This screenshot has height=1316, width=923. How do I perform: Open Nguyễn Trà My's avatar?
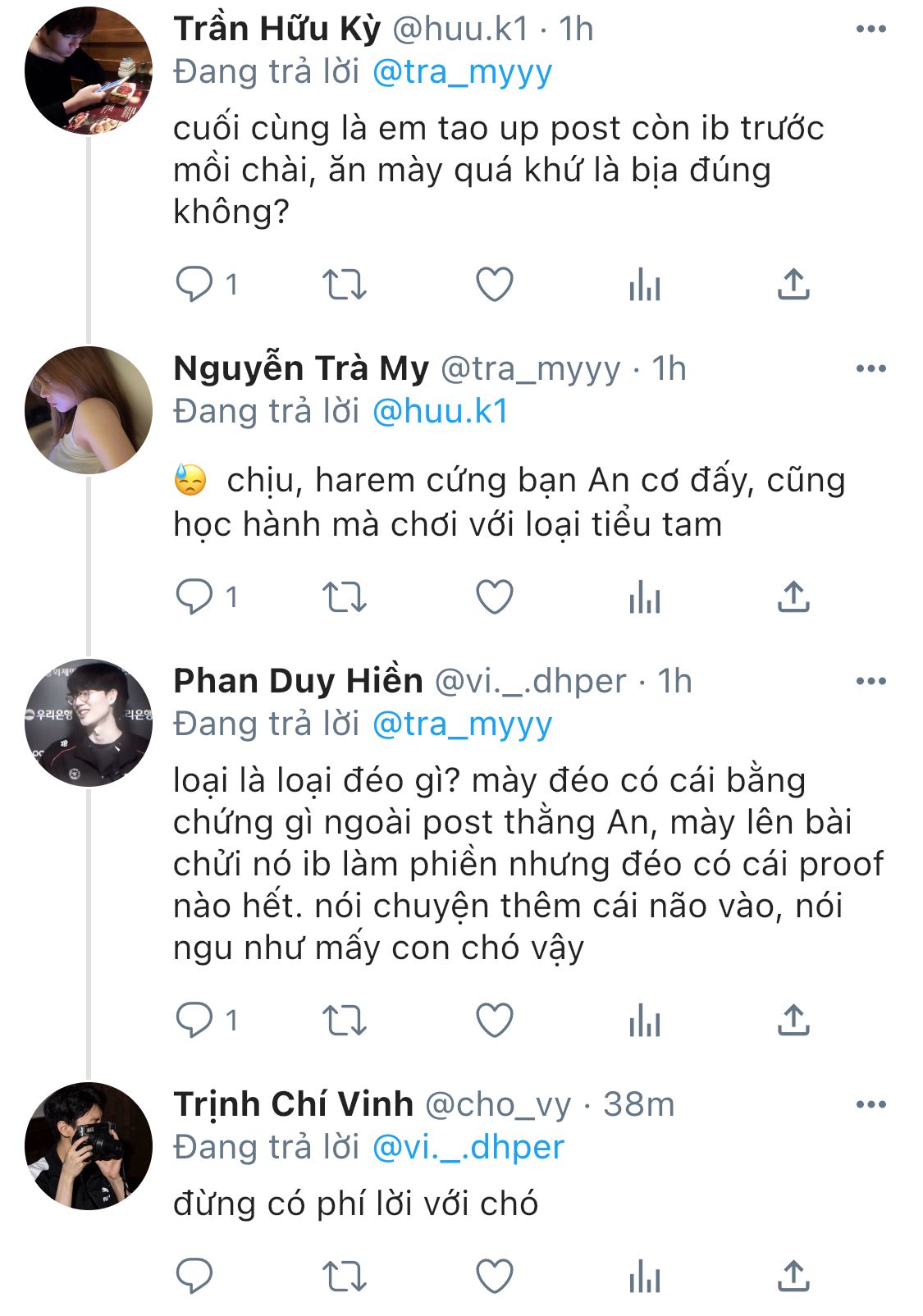(89, 410)
